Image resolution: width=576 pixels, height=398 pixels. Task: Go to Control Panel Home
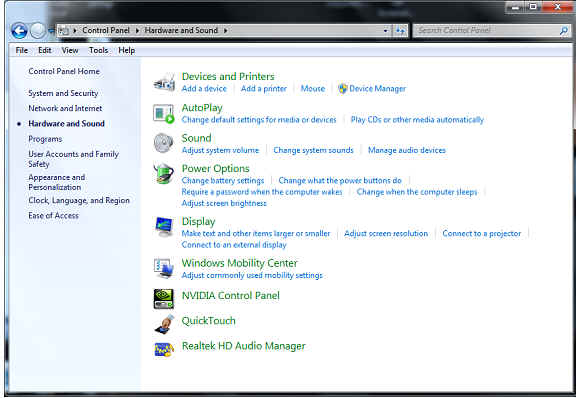64,71
